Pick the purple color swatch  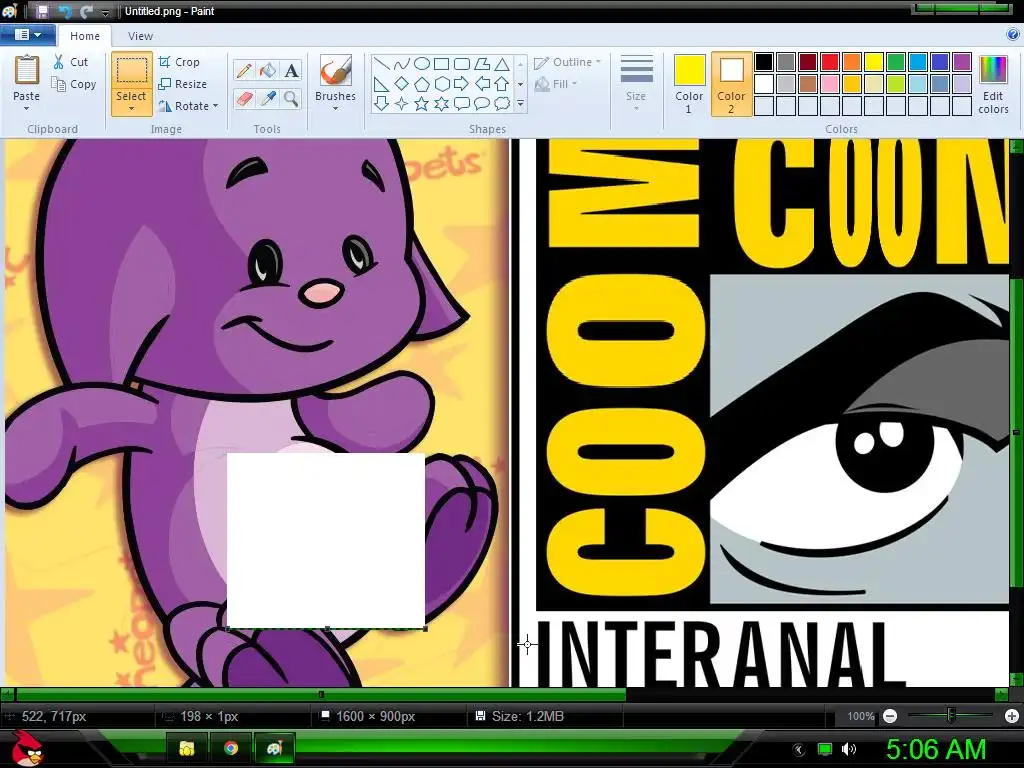click(961, 62)
